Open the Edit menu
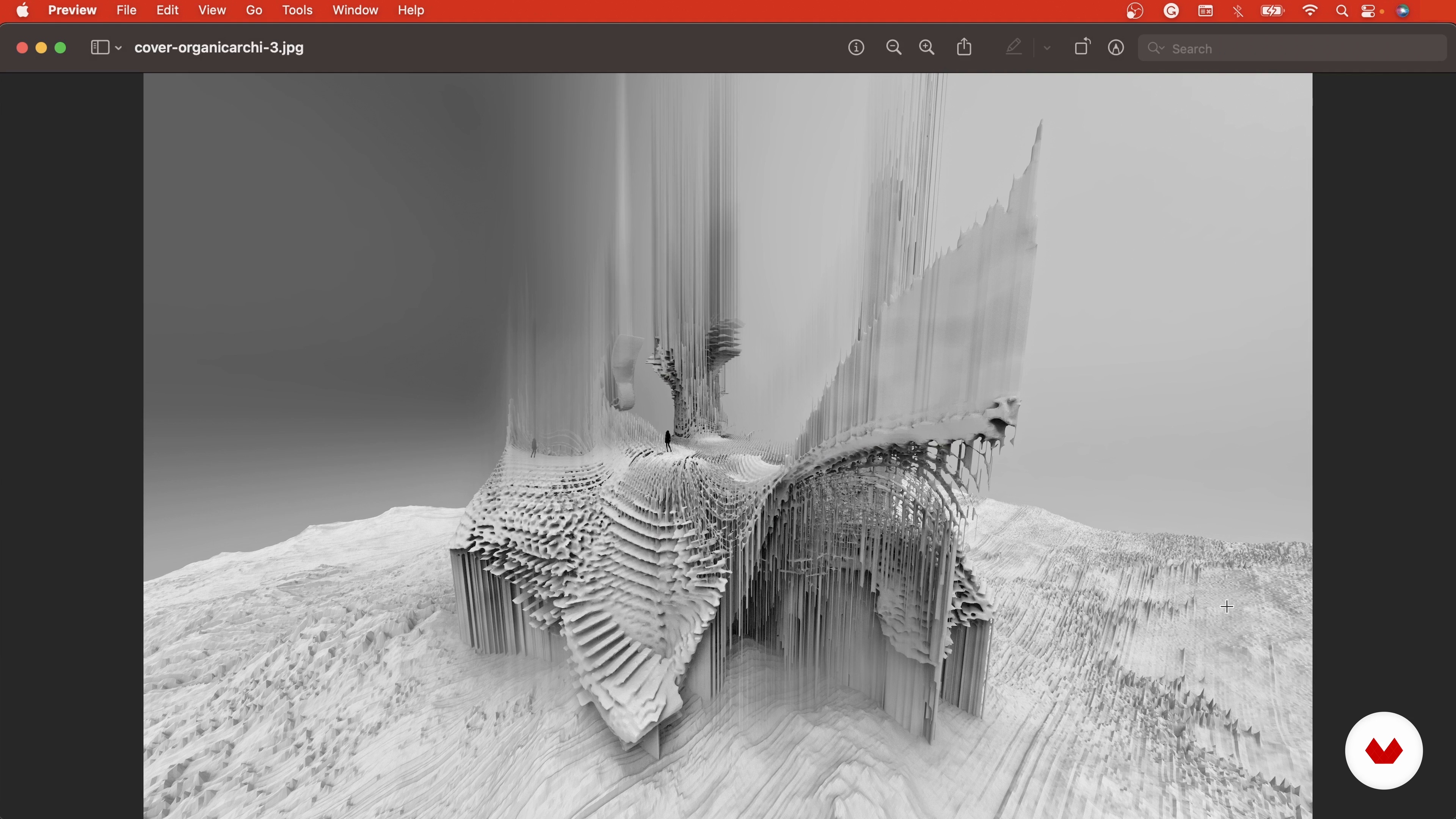Viewport: 1456px width, 819px height. click(167, 11)
